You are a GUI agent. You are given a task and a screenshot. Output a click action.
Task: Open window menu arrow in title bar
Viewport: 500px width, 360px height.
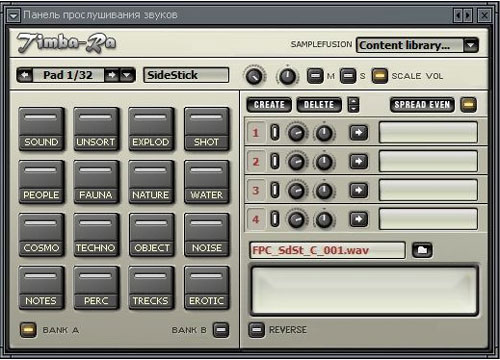[13, 15]
